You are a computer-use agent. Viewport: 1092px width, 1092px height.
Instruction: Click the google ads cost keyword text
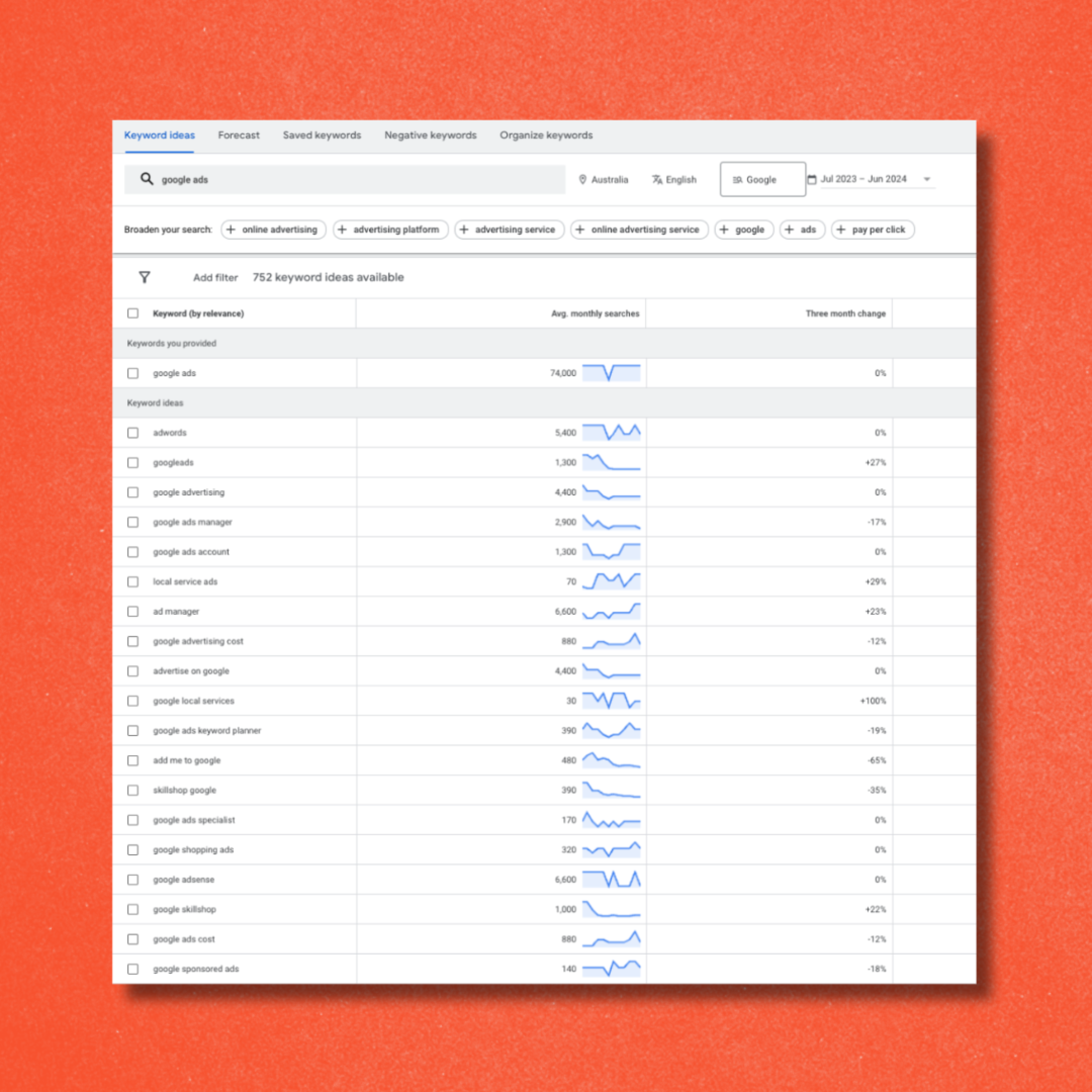(184, 939)
